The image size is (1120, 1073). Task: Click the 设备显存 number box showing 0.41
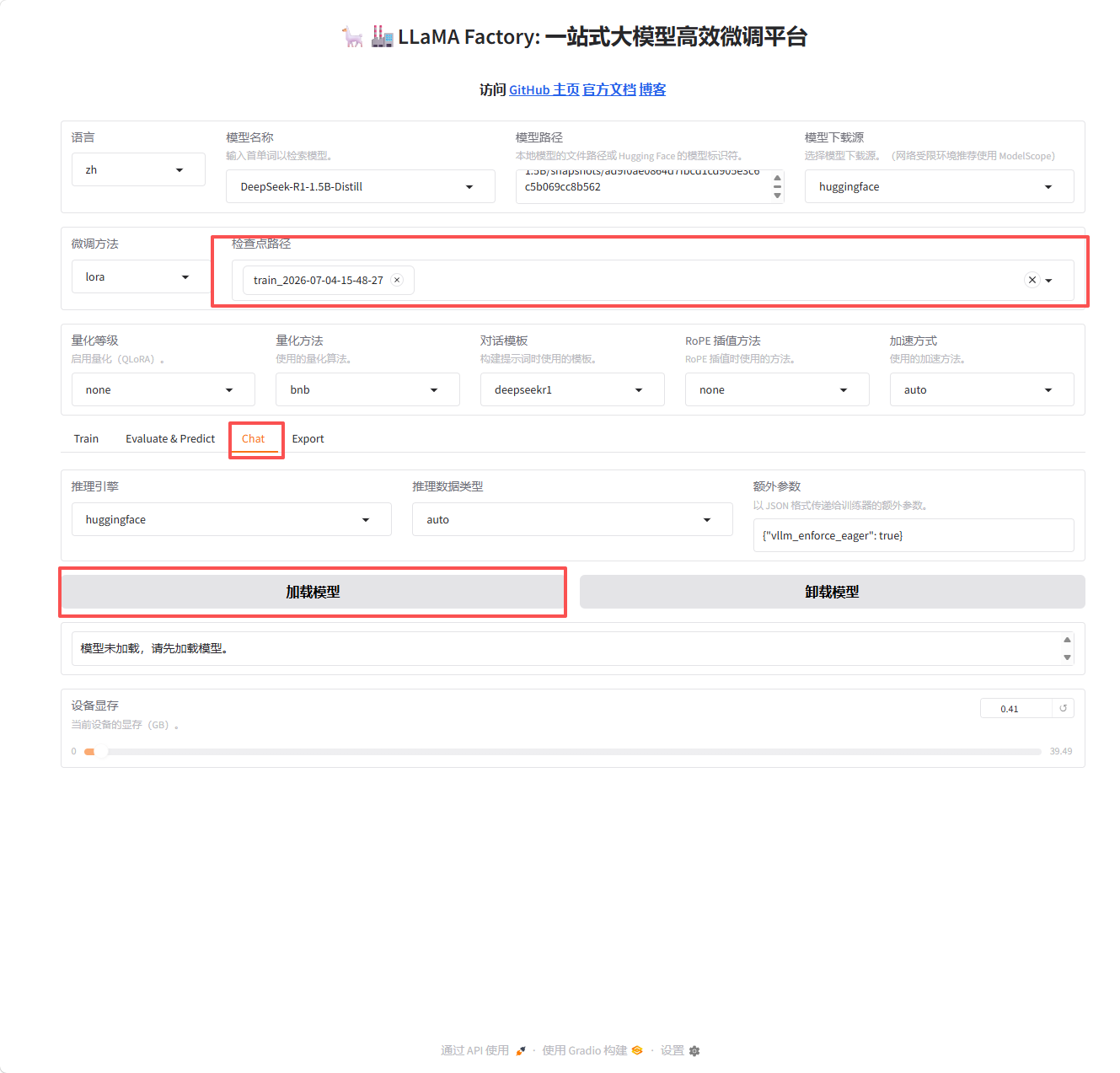(1016, 708)
